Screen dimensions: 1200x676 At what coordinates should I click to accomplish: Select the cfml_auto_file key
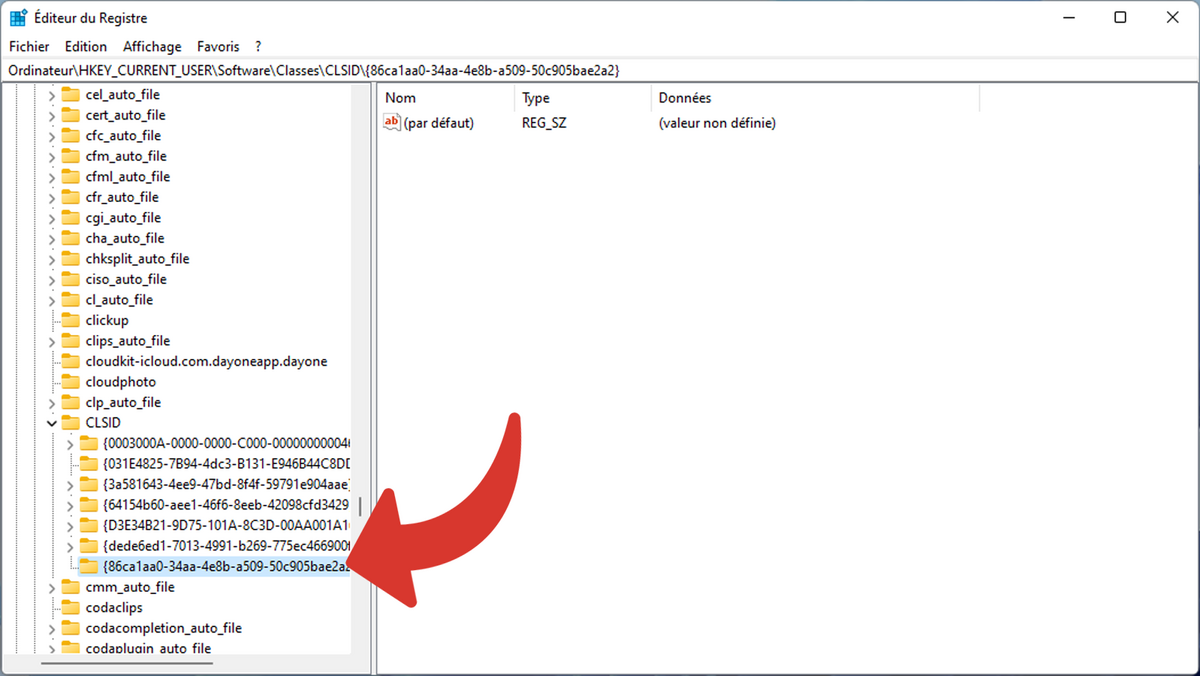pos(128,177)
